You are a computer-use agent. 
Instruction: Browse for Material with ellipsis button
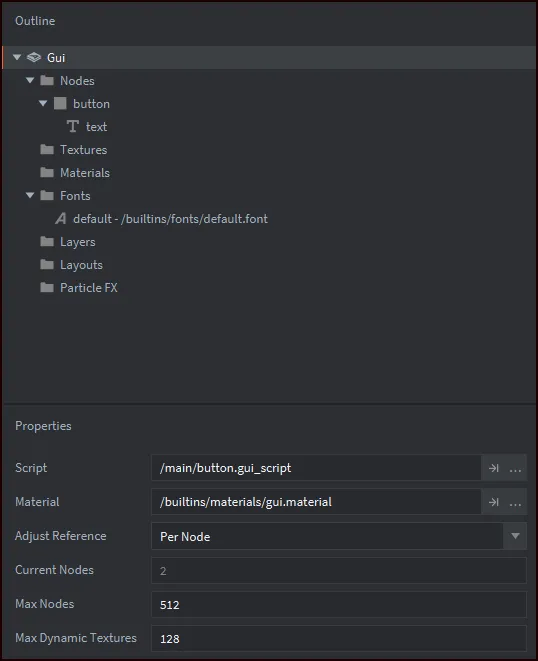pyautogui.click(x=515, y=503)
